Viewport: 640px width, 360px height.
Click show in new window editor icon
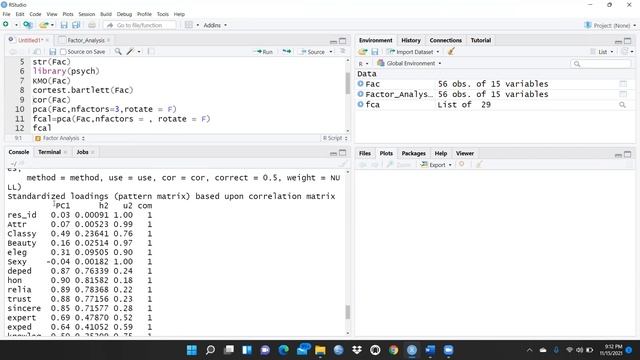coord(36,52)
